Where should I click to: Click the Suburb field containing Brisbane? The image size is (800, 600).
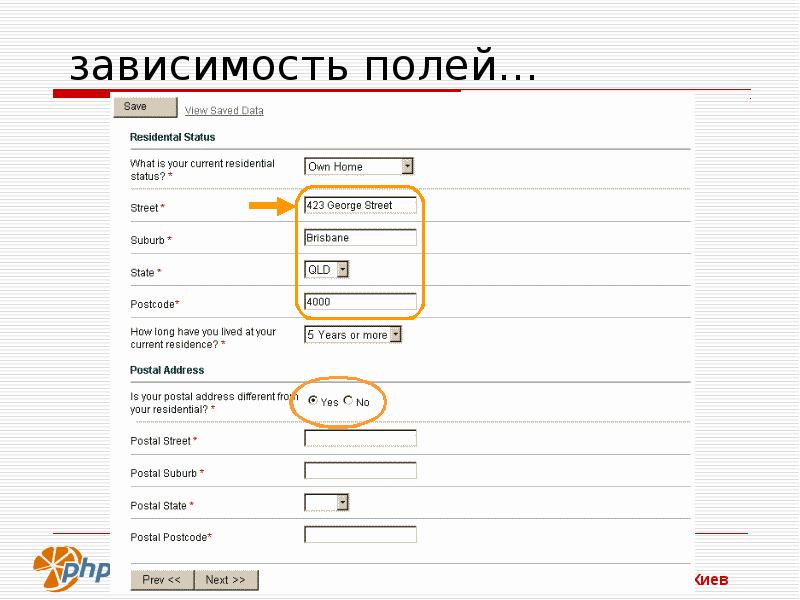(360, 238)
